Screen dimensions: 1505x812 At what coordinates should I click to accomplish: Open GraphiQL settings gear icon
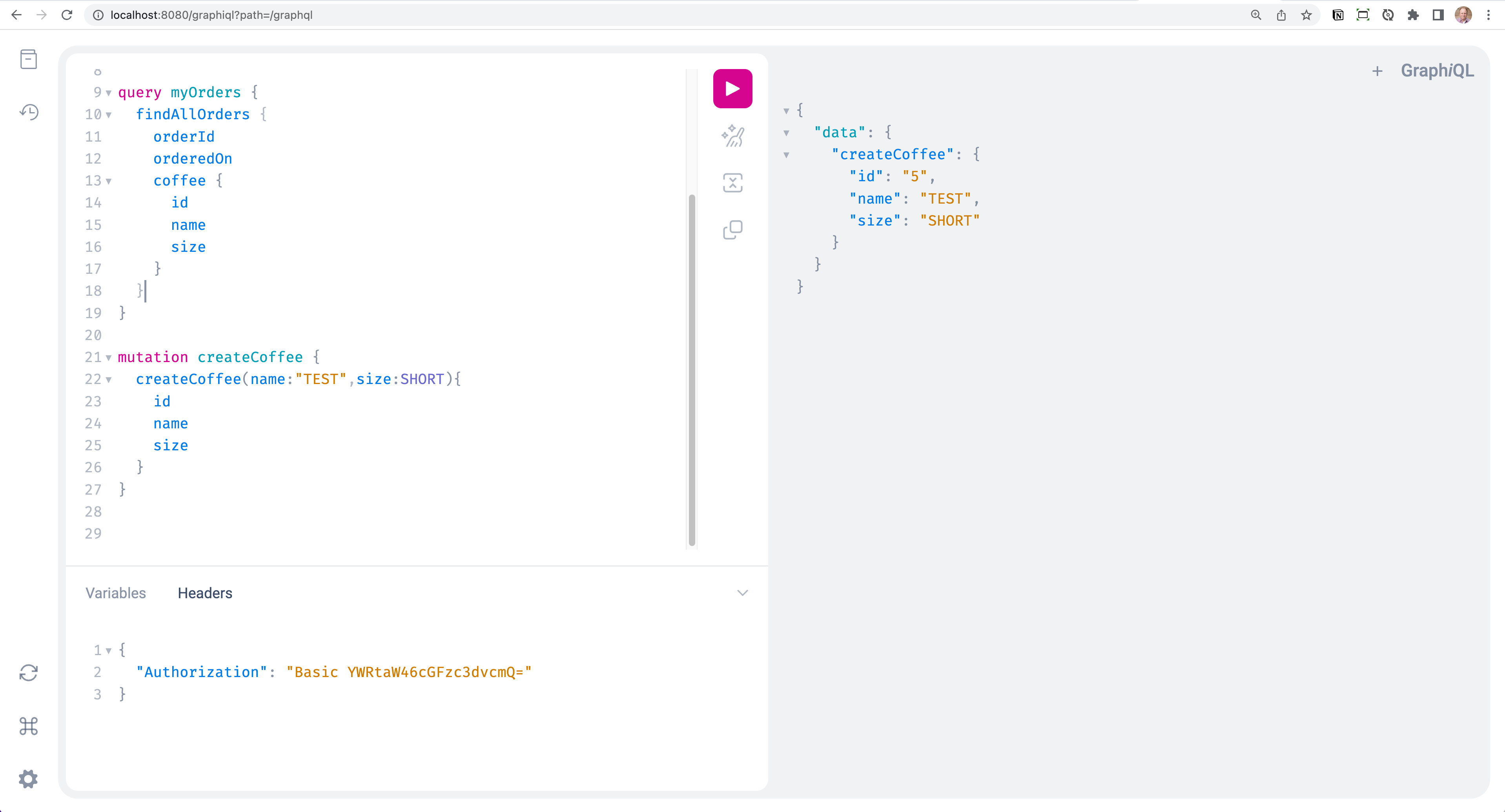tap(28, 779)
